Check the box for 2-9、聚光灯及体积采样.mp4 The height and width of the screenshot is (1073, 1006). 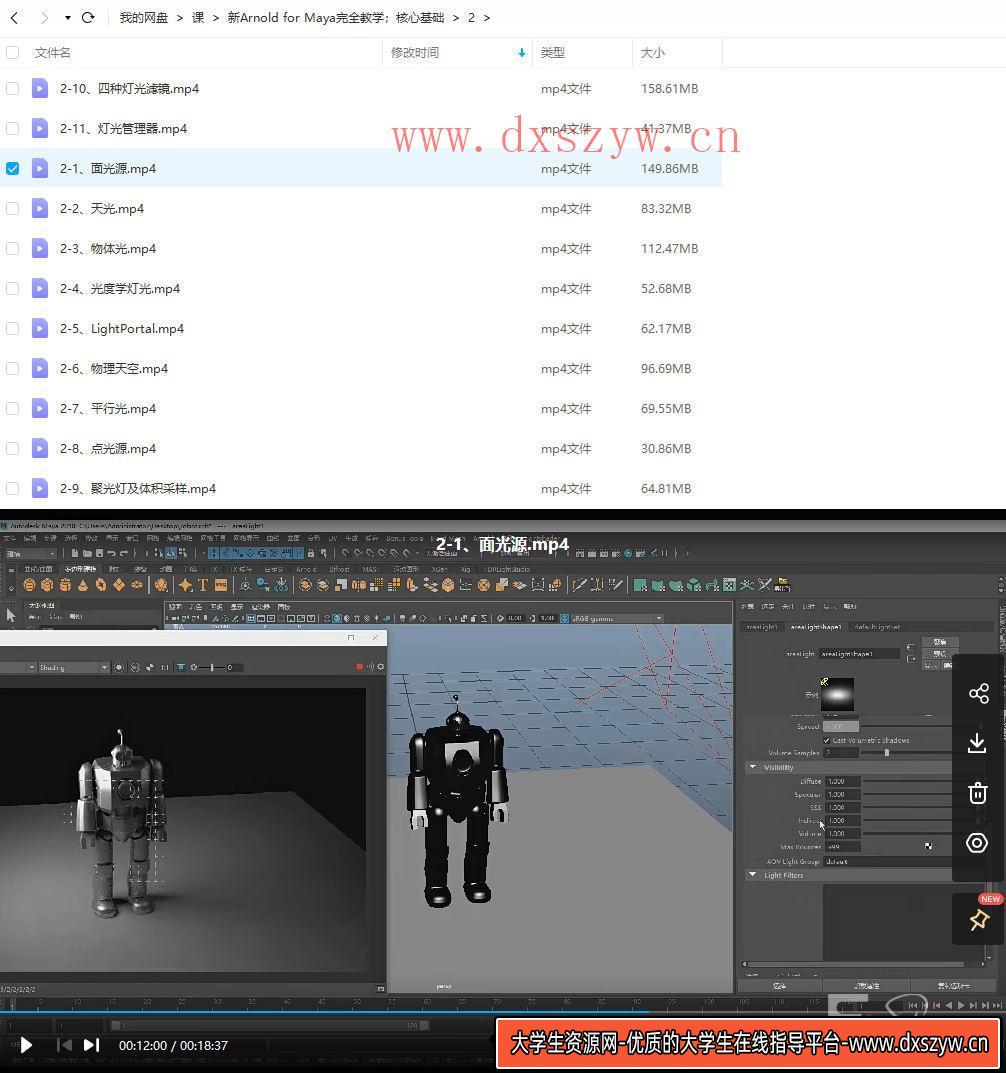12,489
